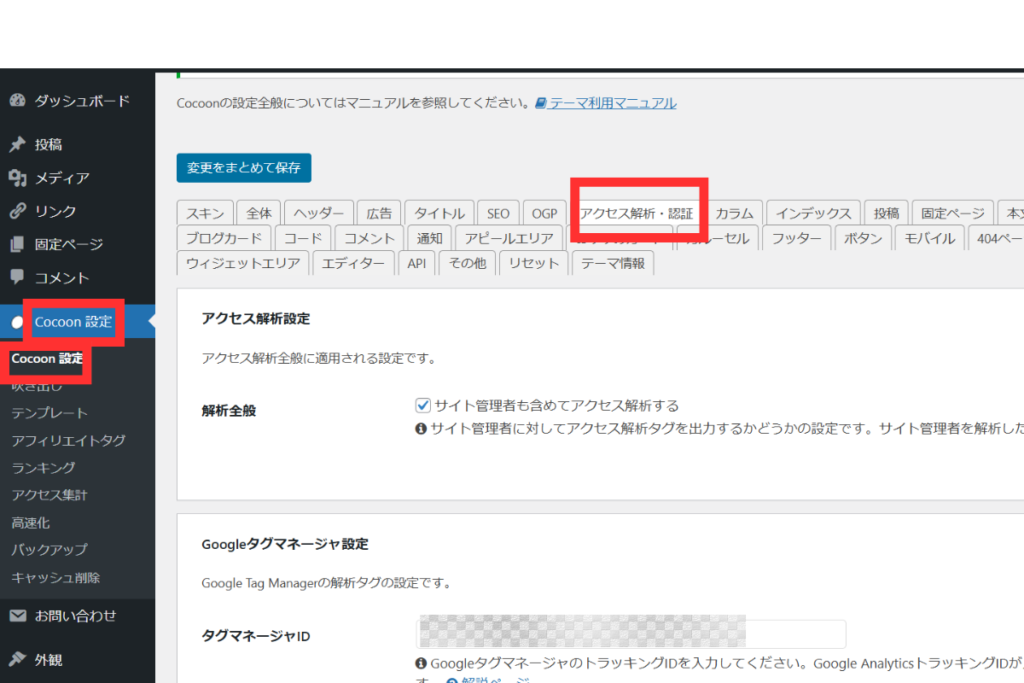Select the 通知 tab
This screenshot has width=1024, height=683.
(430, 238)
